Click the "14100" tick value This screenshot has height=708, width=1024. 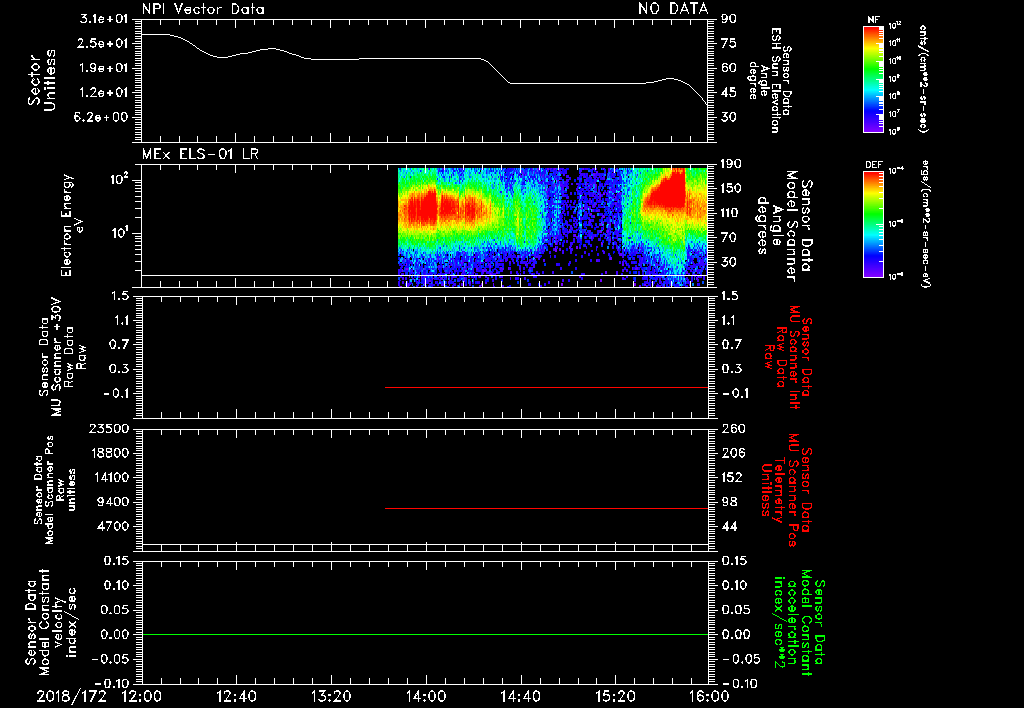pyautogui.click(x=109, y=477)
